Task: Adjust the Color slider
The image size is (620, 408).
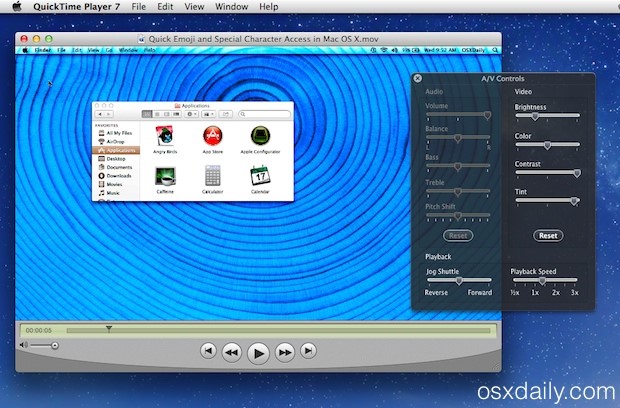Action: pyautogui.click(x=548, y=145)
